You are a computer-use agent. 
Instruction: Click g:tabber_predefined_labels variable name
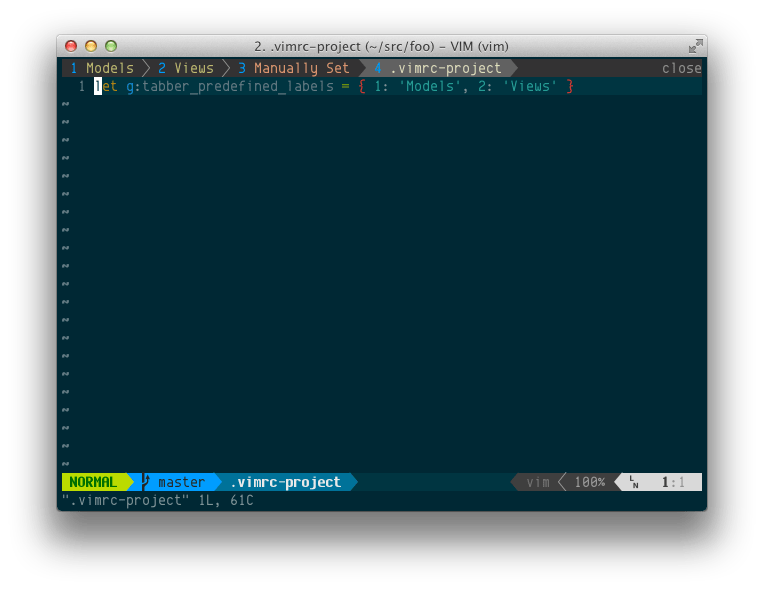click(230, 86)
